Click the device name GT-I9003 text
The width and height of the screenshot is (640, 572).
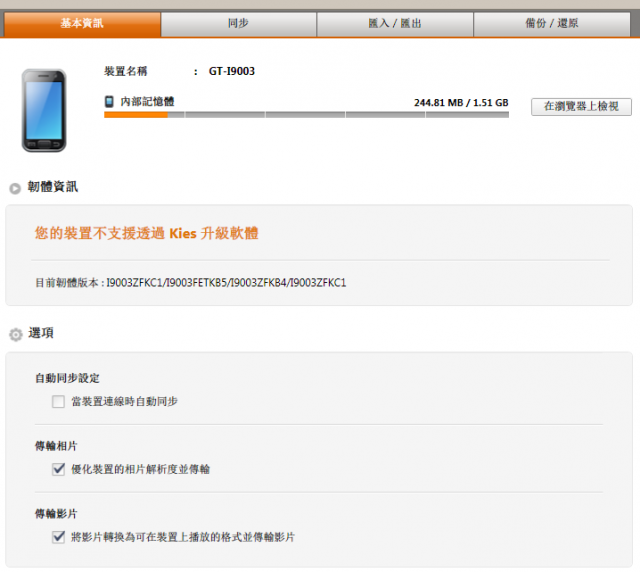tap(232, 71)
